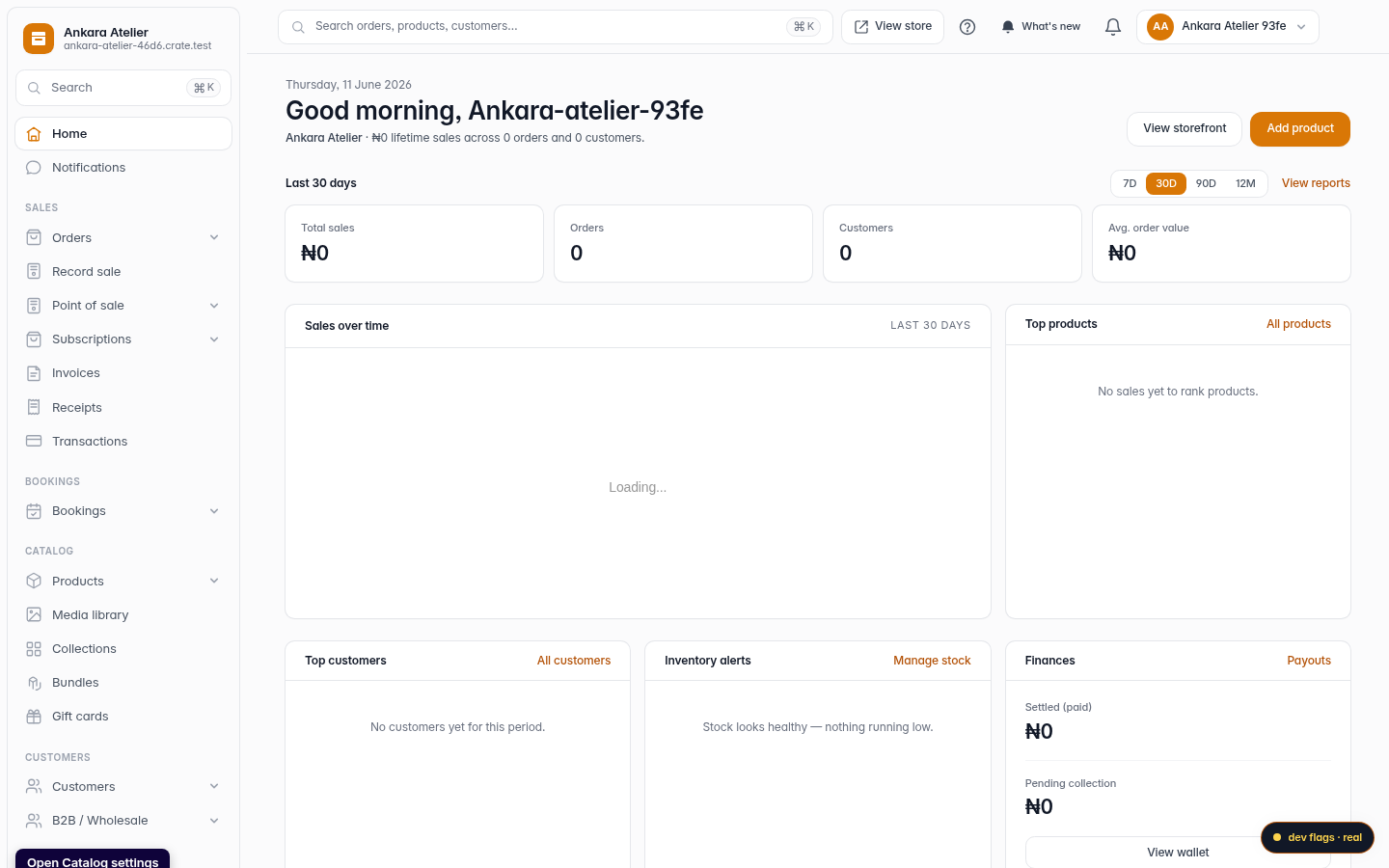Click the B2B / Wholesale icon

click(x=34, y=821)
